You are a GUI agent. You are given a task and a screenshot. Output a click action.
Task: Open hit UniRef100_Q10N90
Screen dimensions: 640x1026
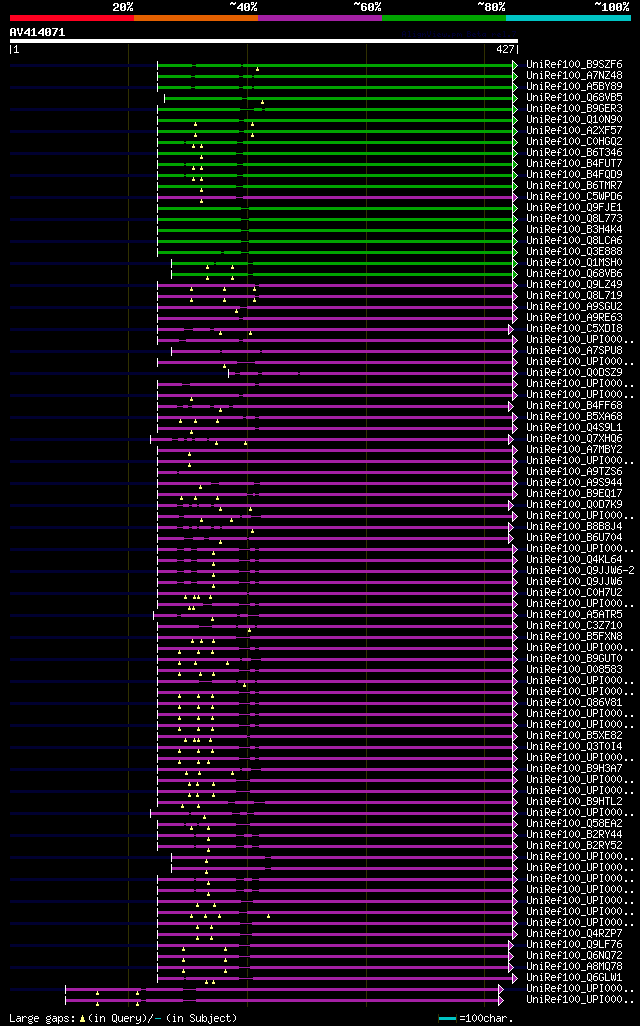click(574, 120)
